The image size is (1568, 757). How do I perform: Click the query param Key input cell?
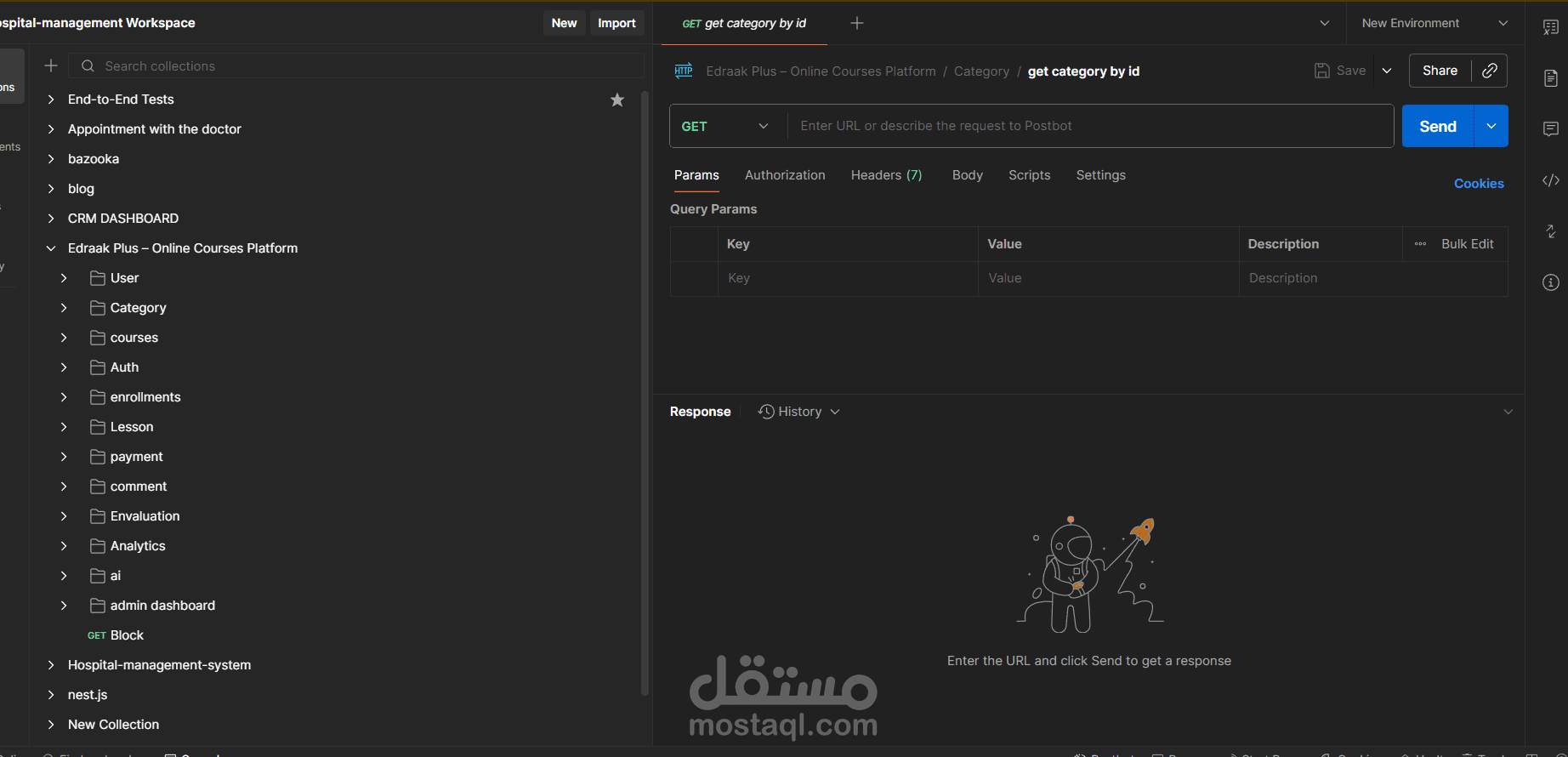coord(848,279)
